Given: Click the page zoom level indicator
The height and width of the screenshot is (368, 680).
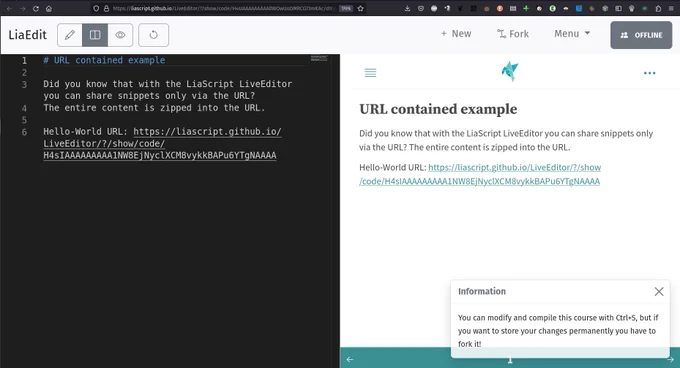Looking at the screenshot, I should [346, 8].
